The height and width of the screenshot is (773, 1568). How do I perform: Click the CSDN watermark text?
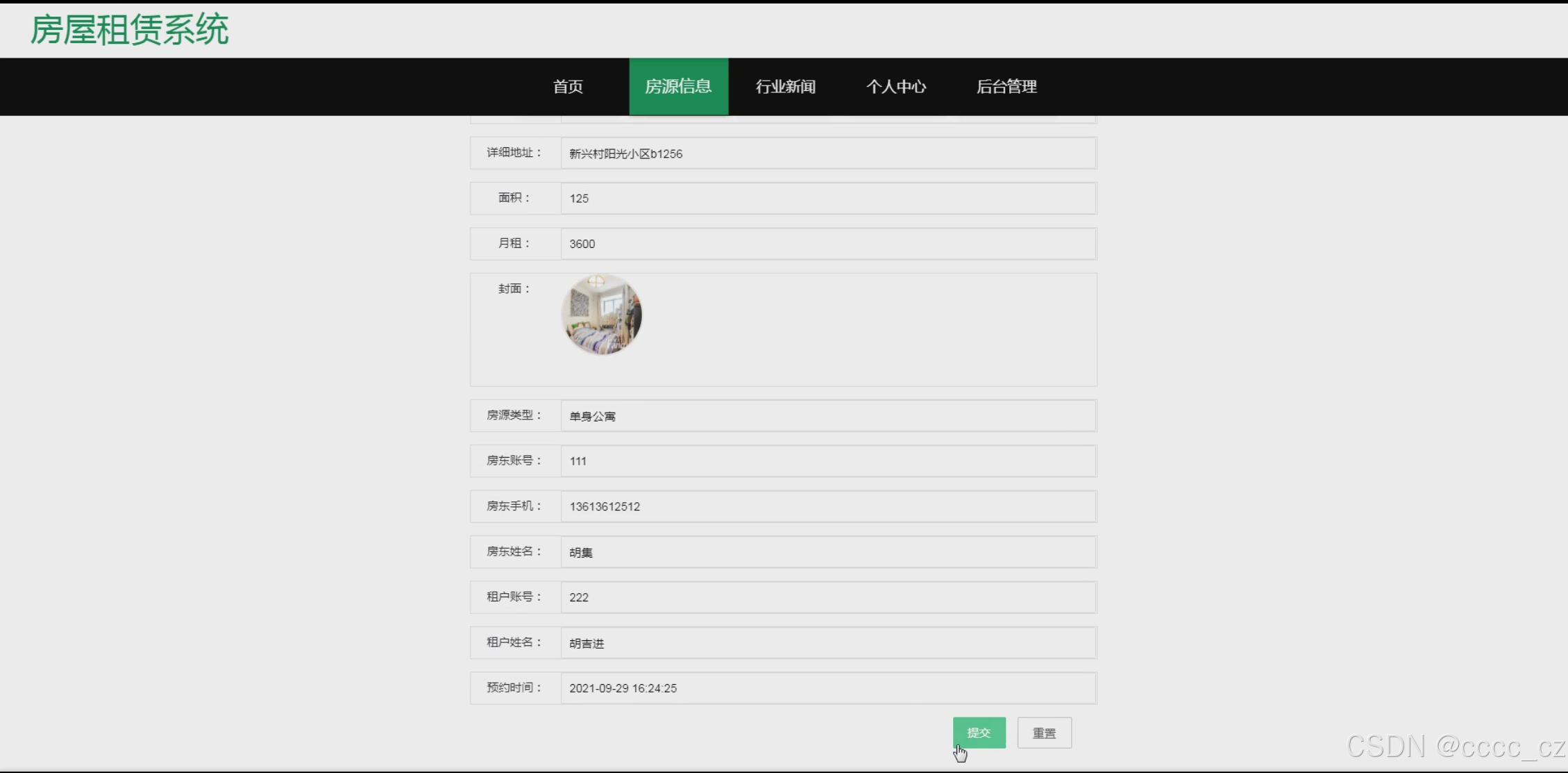point(1455,747)
